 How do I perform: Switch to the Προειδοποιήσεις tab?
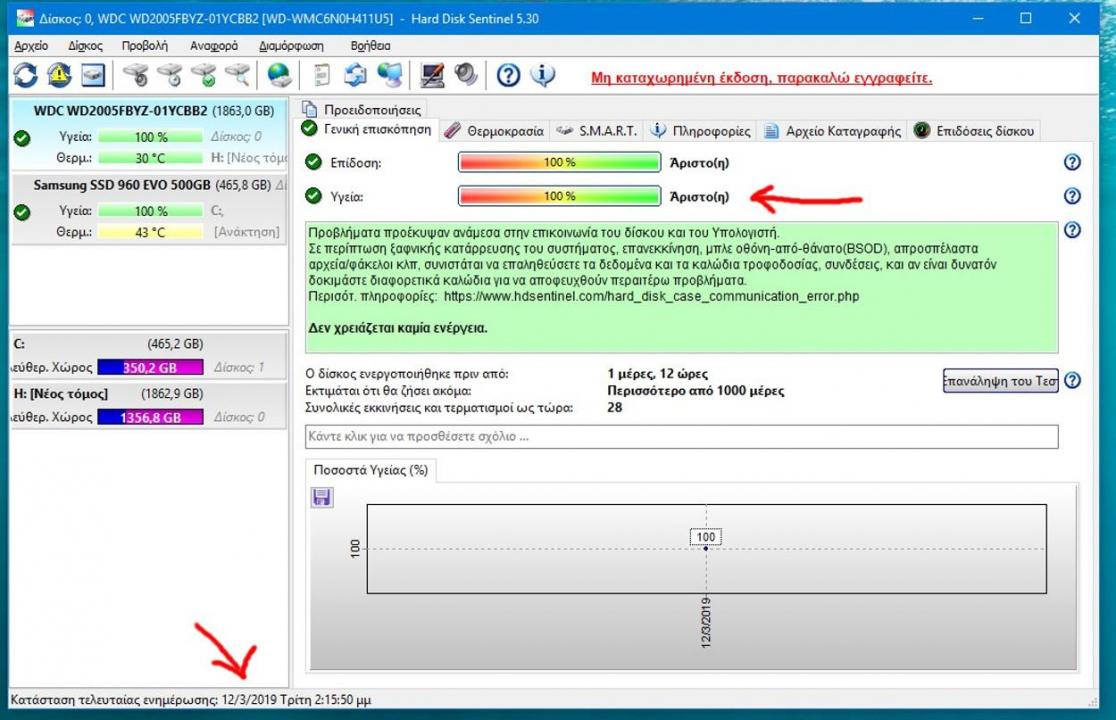(362, 110)
